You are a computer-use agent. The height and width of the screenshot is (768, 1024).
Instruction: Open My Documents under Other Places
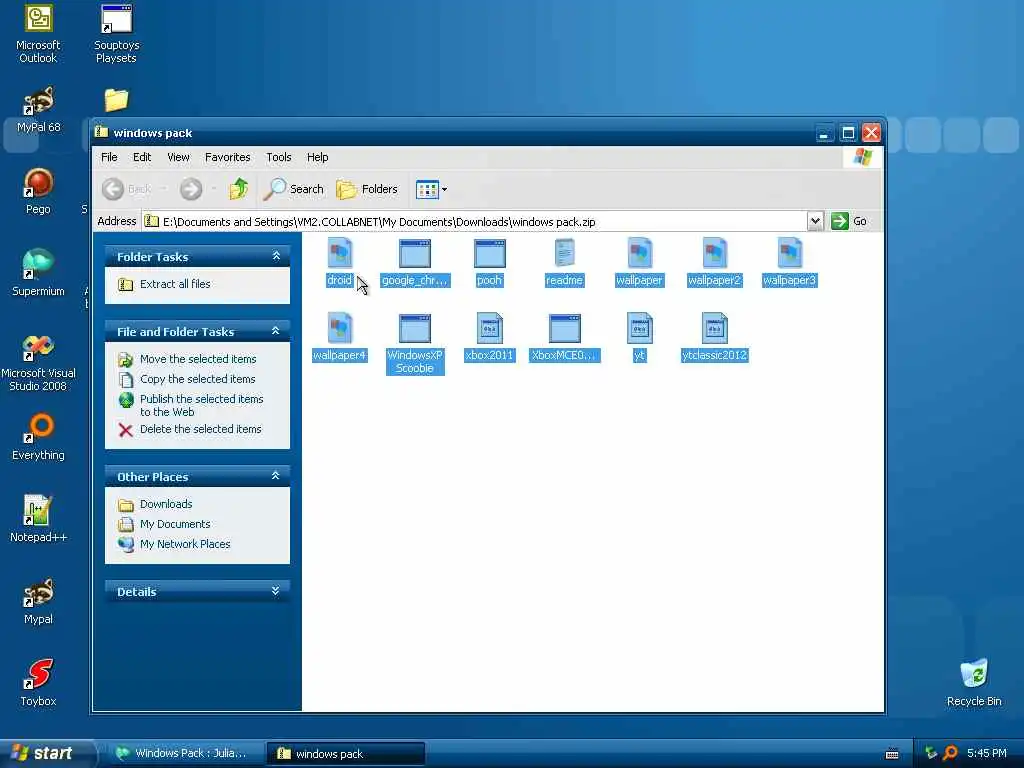[175, 524]
